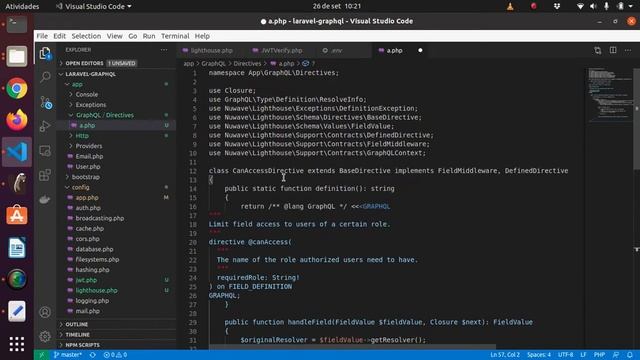This screenshot has width=640, height=360.
Task: Launch Firefox from the dock
Action: (x=17, y=120)
